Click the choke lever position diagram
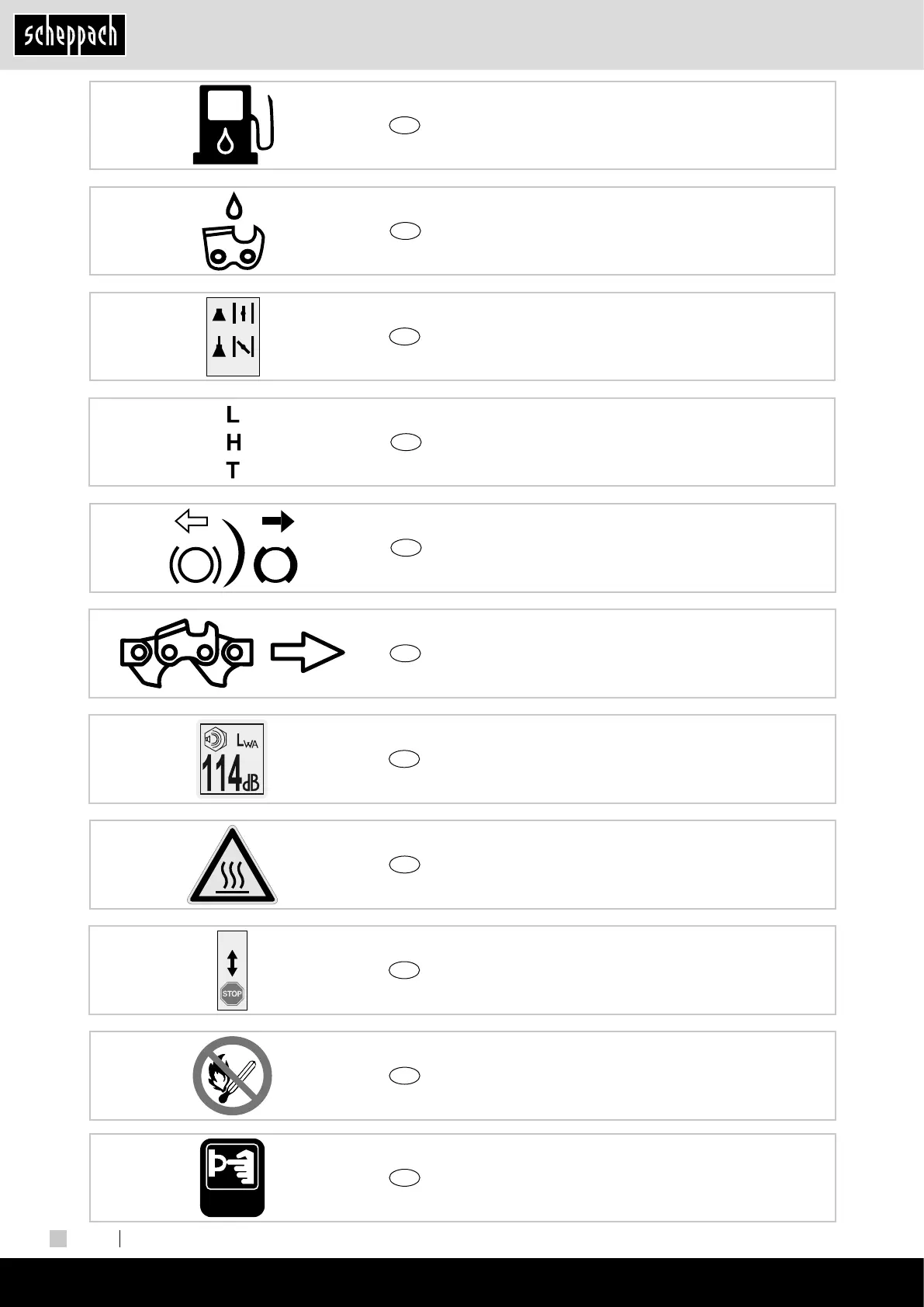924x1307 pixels. pos(233,337)
